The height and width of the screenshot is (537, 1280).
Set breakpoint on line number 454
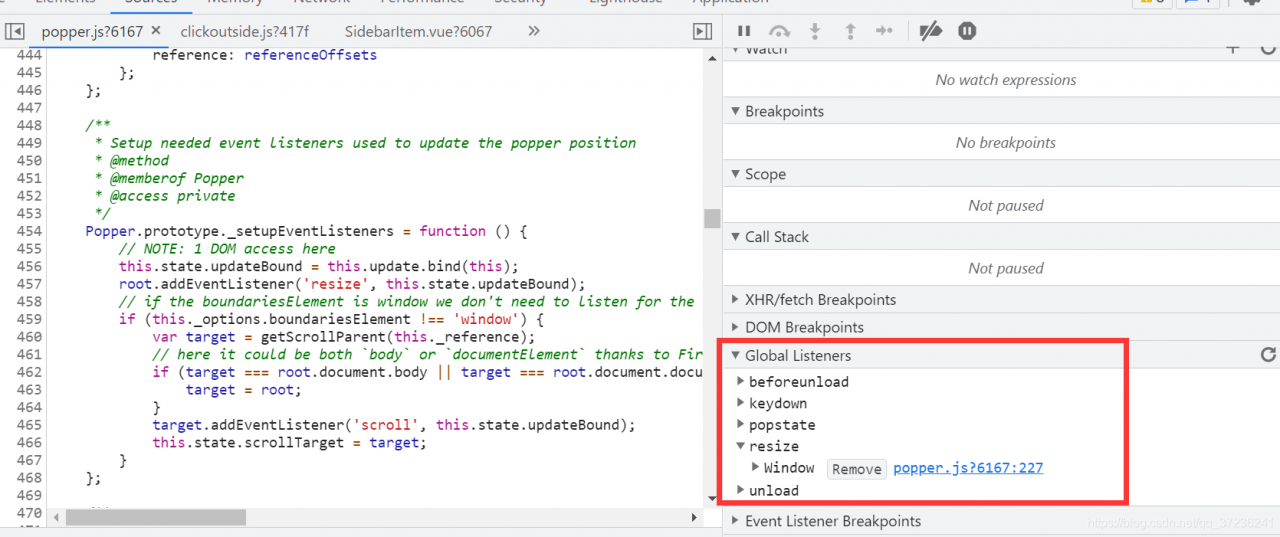point(29,231)
